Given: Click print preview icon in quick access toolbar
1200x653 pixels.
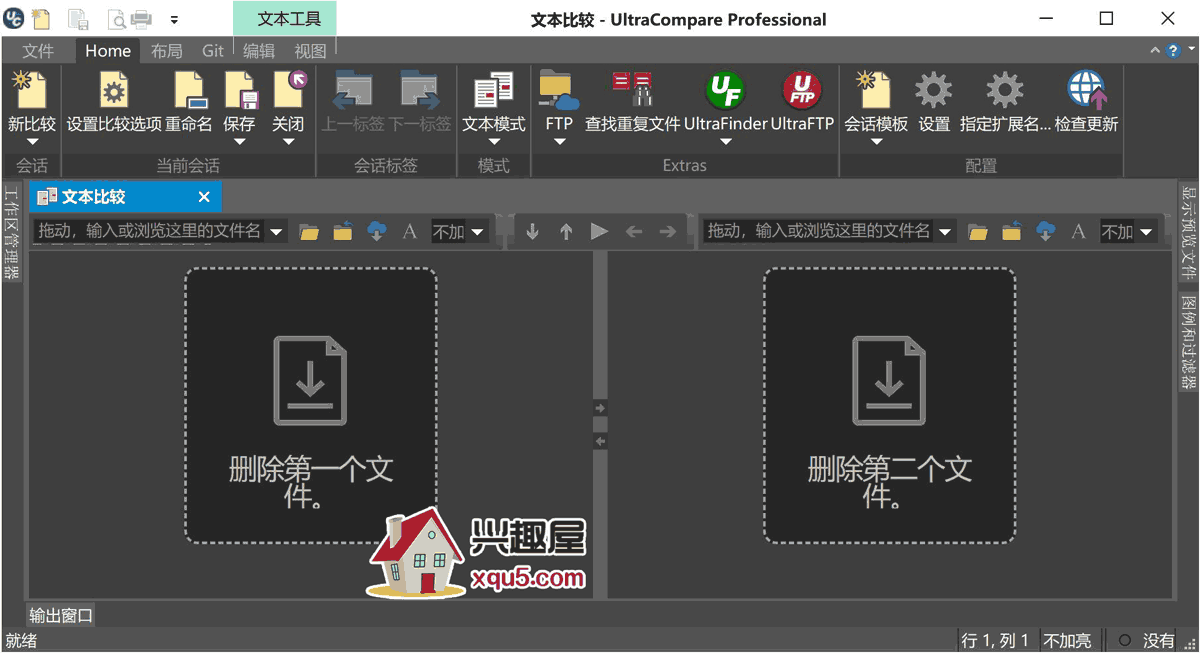Looking at the screenshot, I should coord(116,18).
